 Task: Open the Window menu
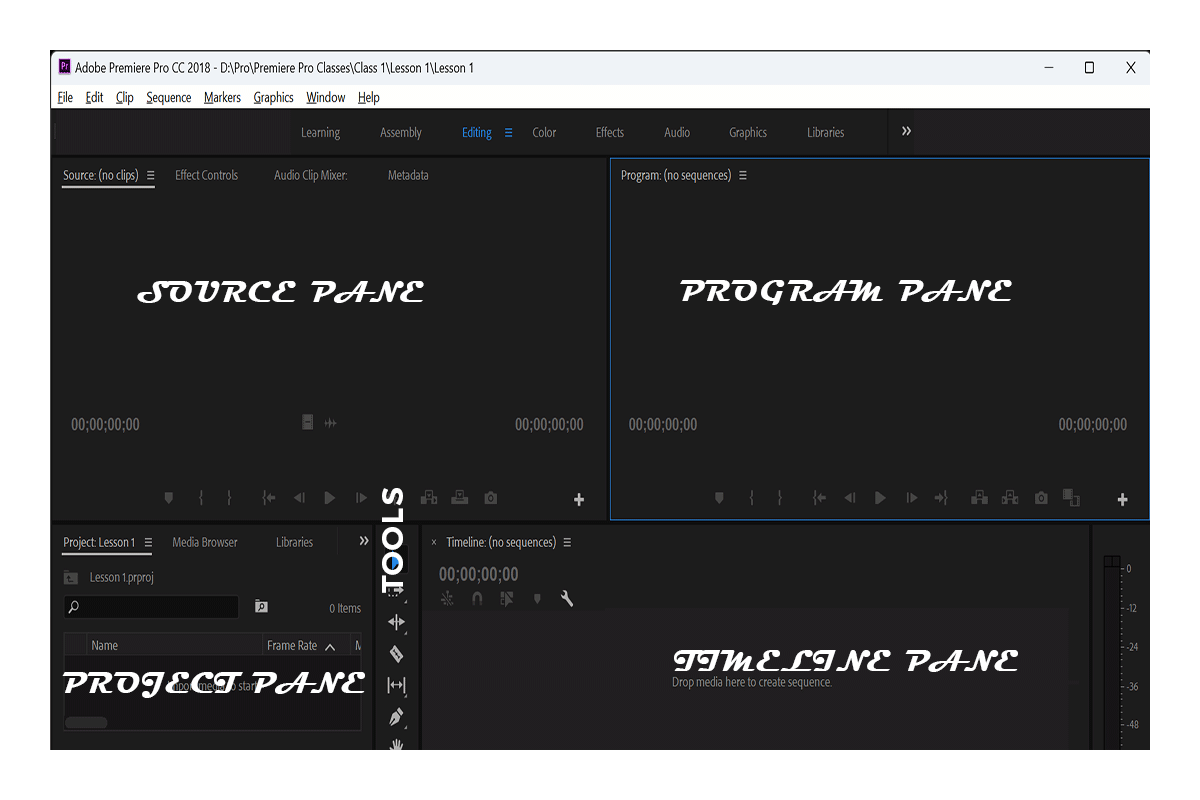[326, 97]
